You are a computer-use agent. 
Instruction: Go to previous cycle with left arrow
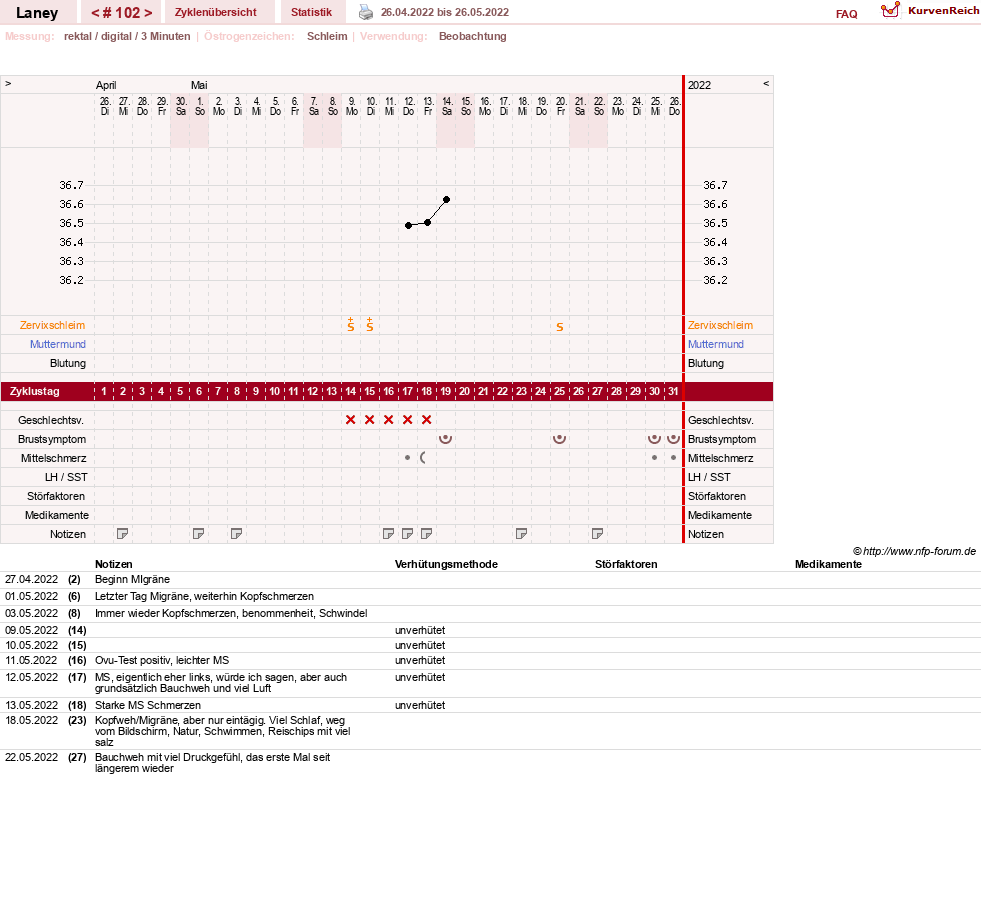[x=96, y=13]
